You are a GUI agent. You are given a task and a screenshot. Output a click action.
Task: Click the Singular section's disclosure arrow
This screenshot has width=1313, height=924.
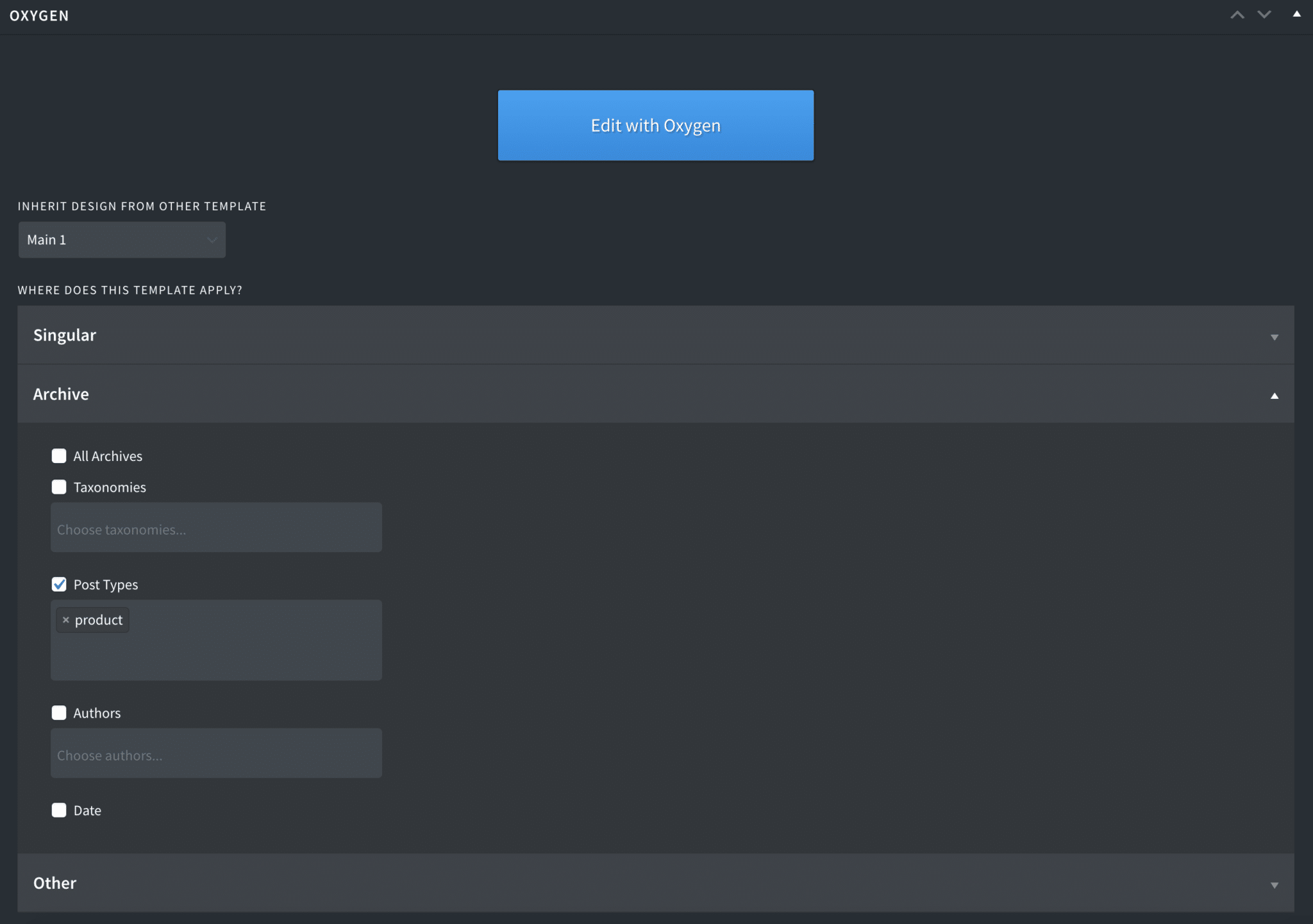point(1275,336)
